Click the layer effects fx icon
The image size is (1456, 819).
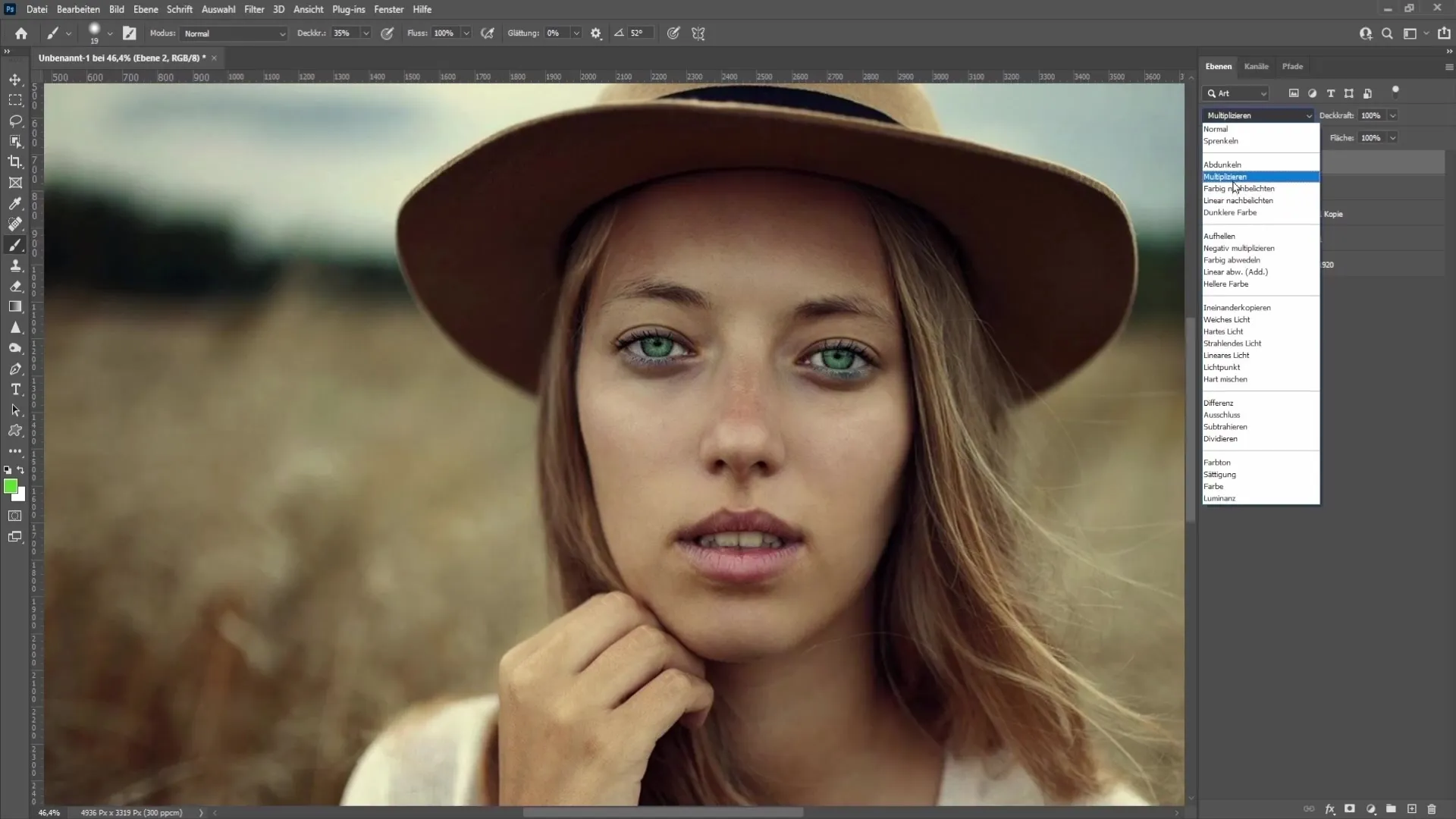[x=1330, y=809]
